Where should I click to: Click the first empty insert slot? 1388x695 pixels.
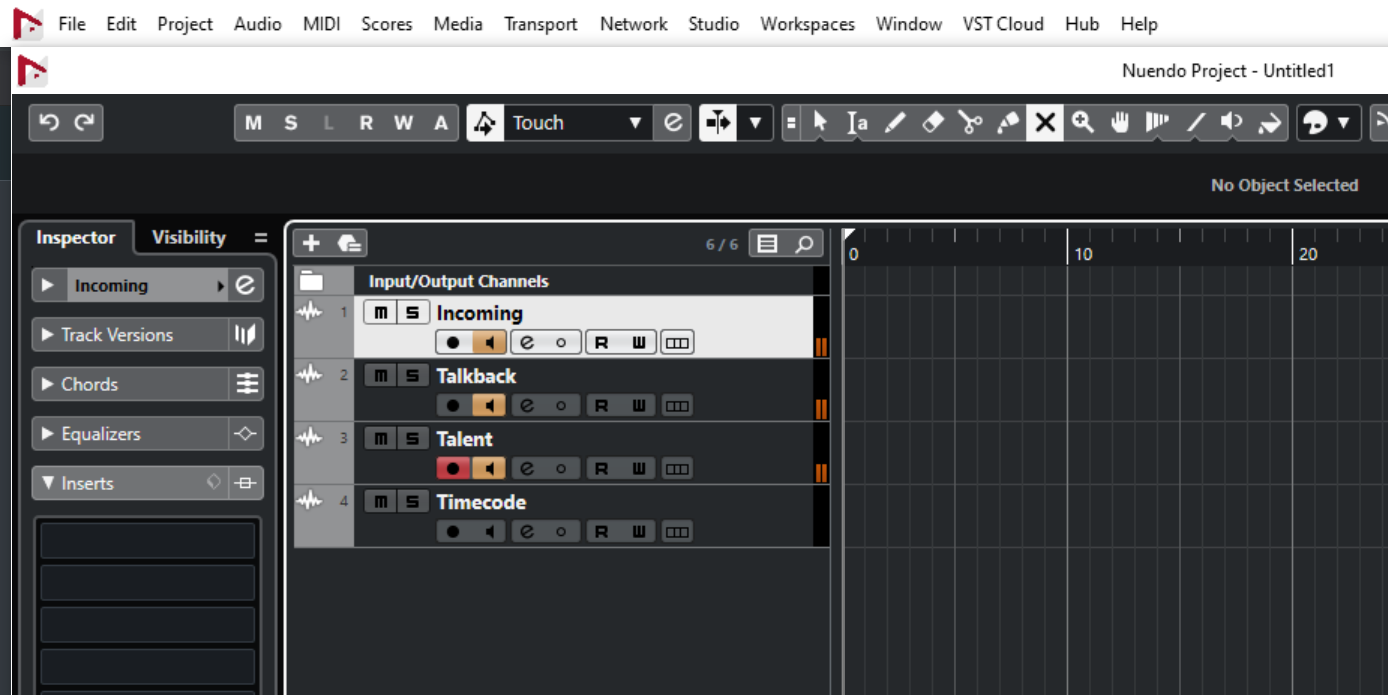147,540
